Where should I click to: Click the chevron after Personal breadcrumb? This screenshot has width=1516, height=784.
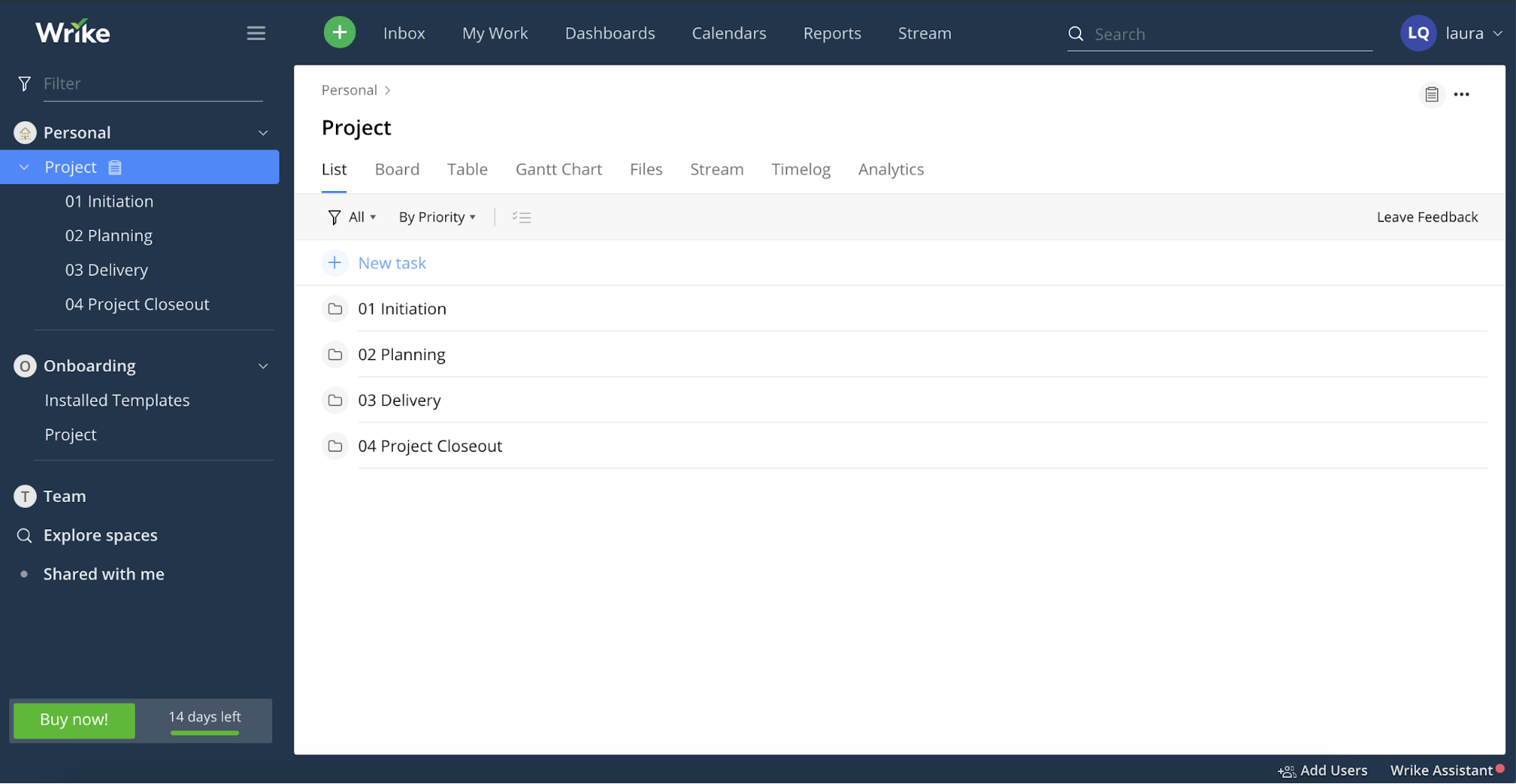coord(388,90)
